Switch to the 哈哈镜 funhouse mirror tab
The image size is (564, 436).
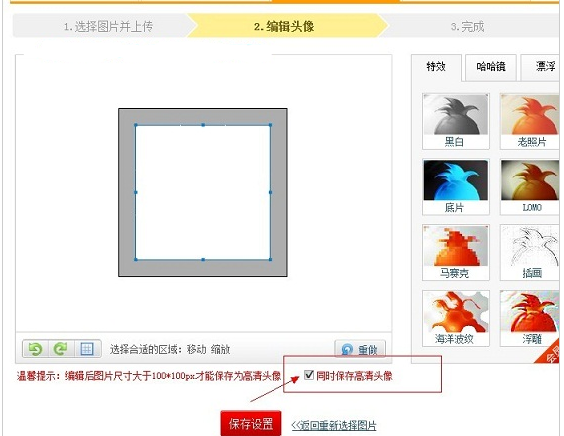(491, 67)
